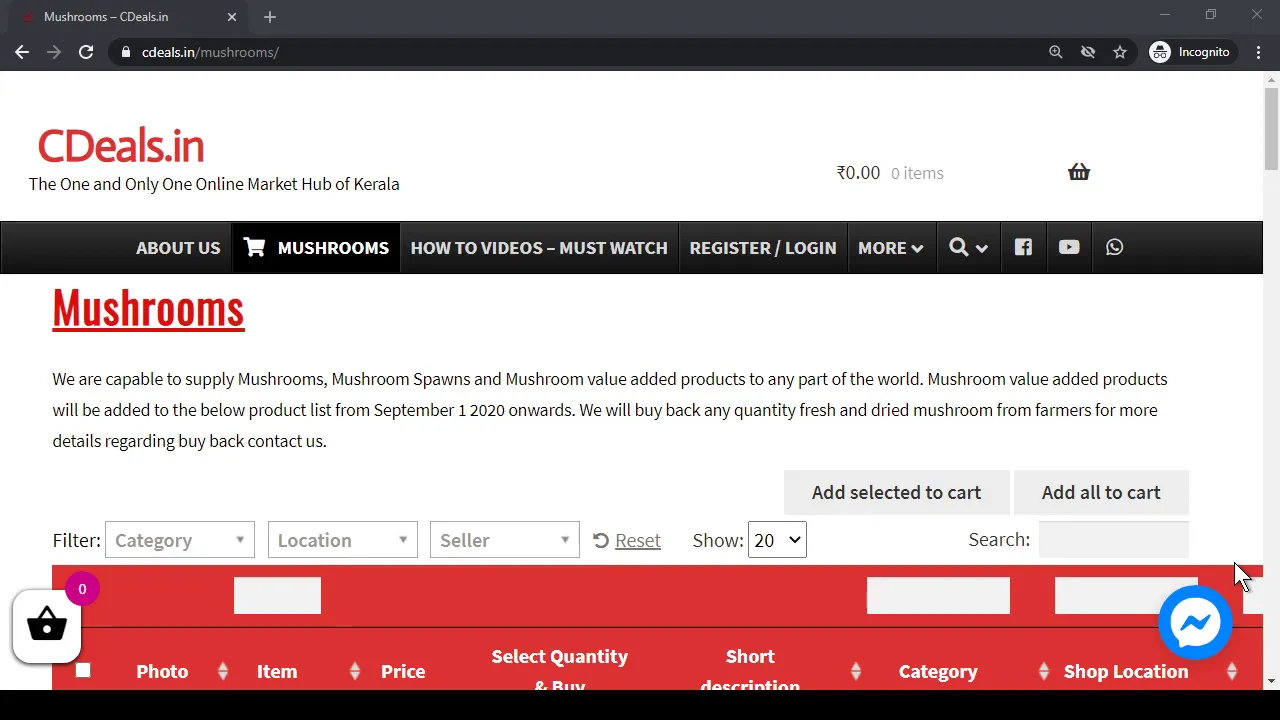
Task: View site info via the padlock icon
Action: [x=126, y=52]
